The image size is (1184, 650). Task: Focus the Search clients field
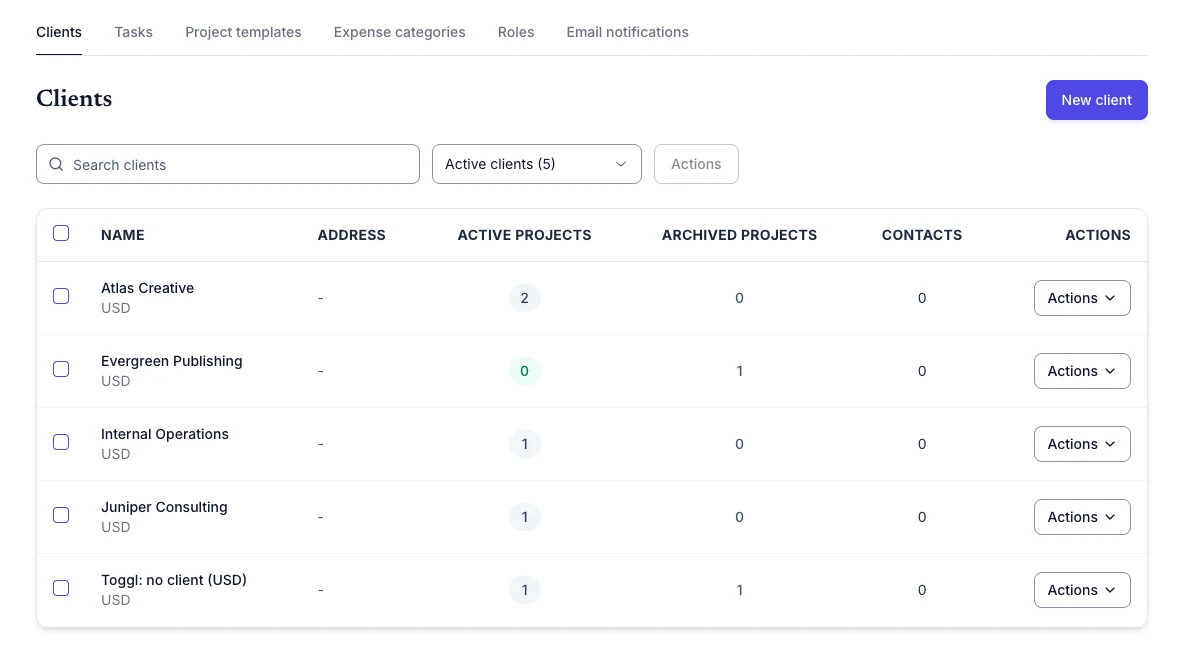(228, 164)
